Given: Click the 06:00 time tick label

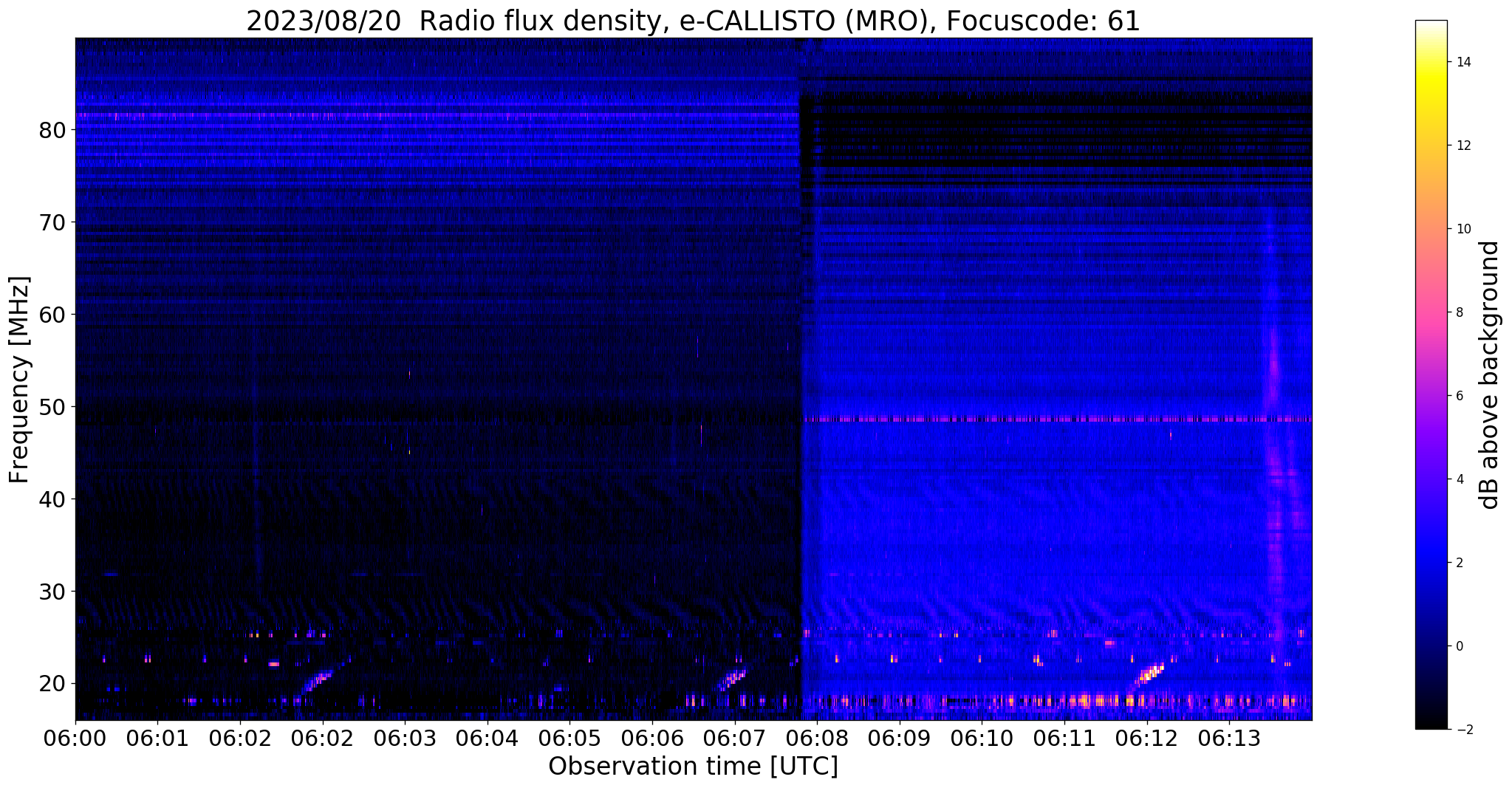Looking at the screenshot, I should coord(75,739).
